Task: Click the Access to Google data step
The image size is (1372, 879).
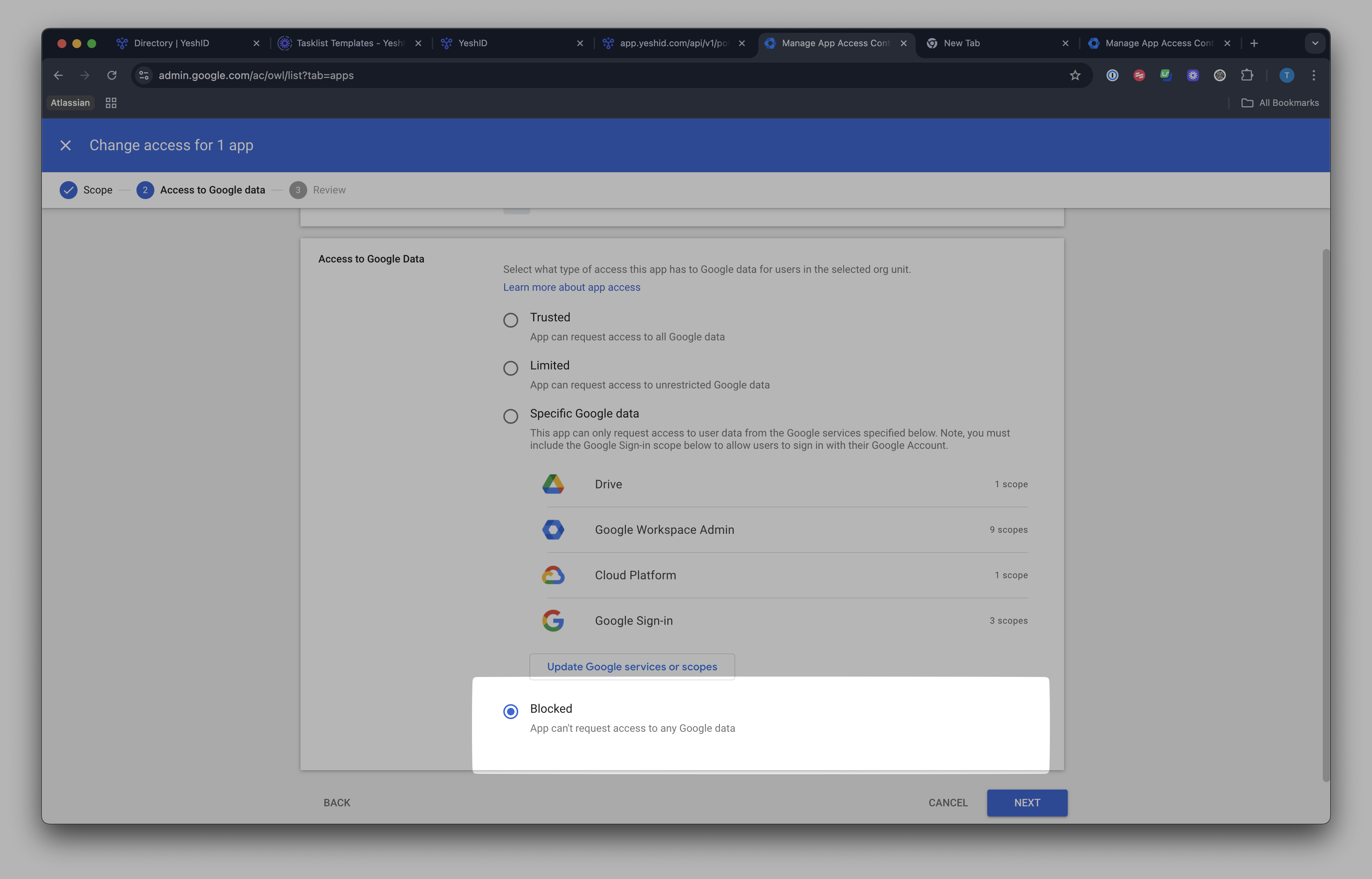Action: coord(201,190)
